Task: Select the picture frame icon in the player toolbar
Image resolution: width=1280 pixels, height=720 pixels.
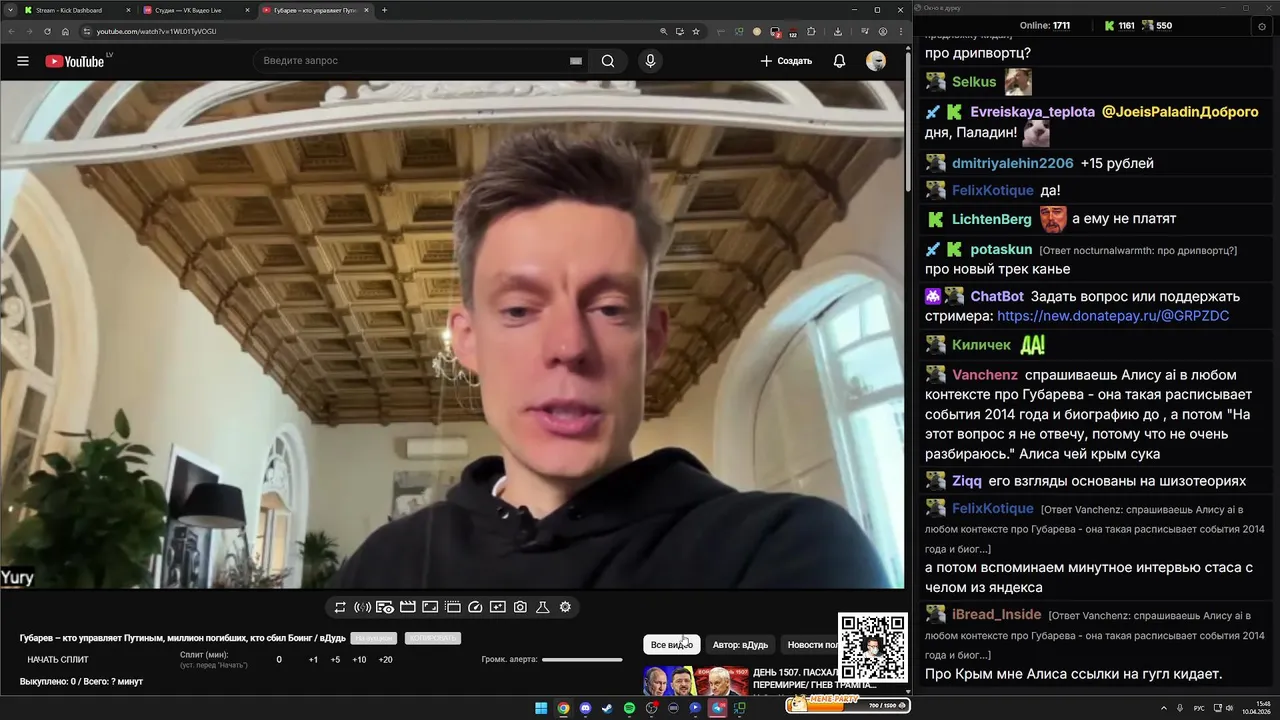Action: pyautogui.click(x=430, y=607)
